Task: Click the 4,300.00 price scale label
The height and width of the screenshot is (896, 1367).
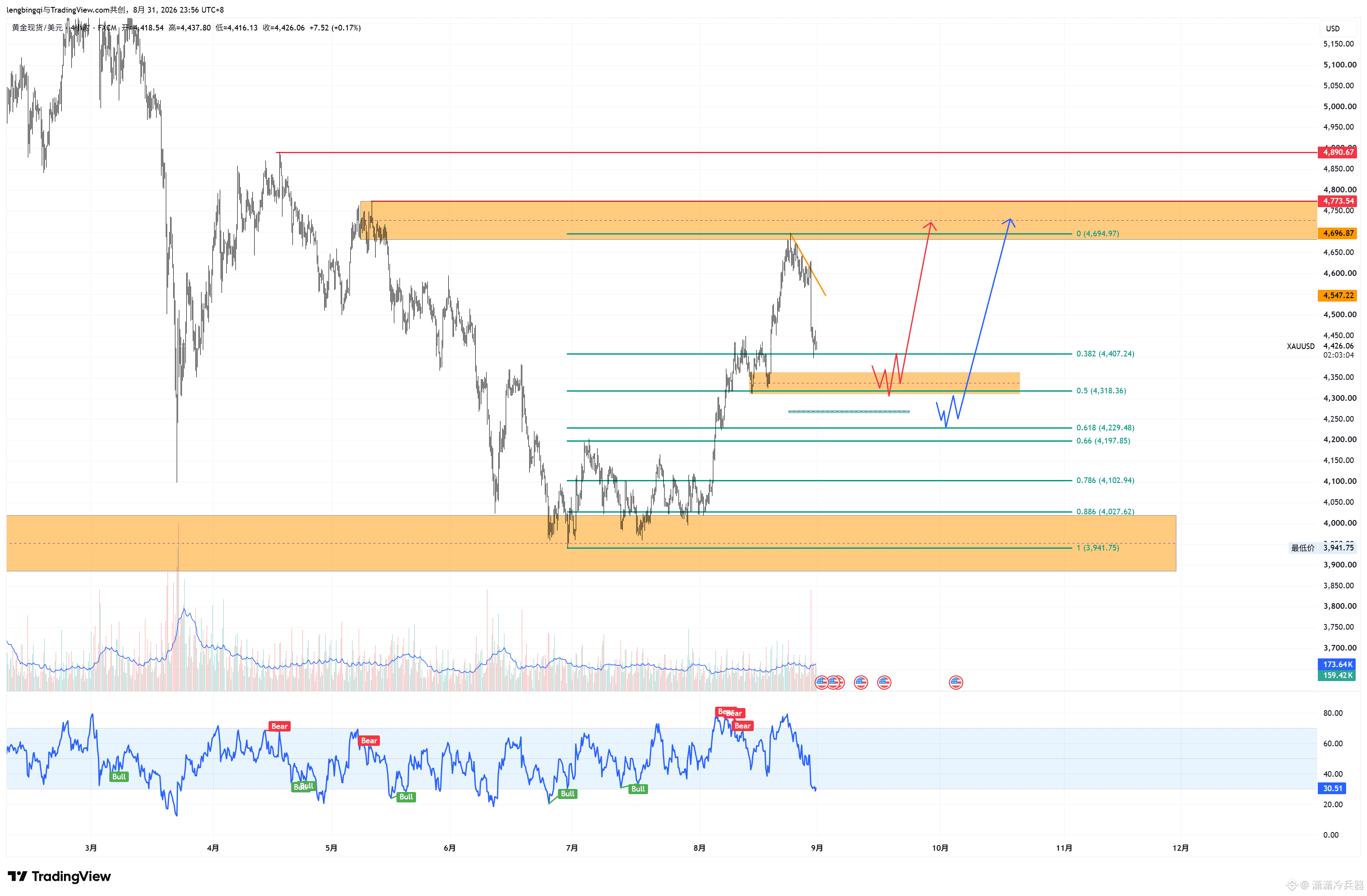Action: coord(1340,398)
